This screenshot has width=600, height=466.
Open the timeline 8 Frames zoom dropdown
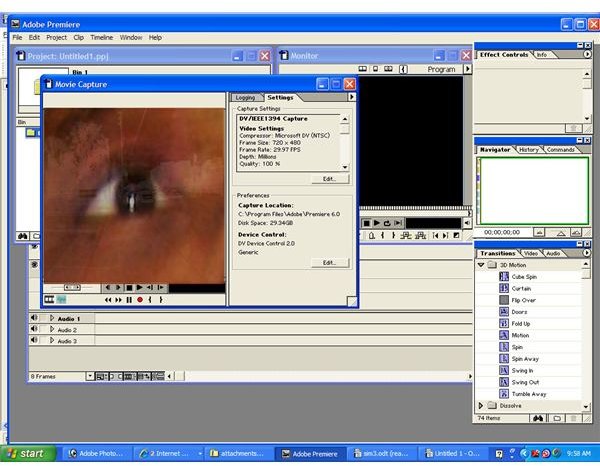pos(90,376)
